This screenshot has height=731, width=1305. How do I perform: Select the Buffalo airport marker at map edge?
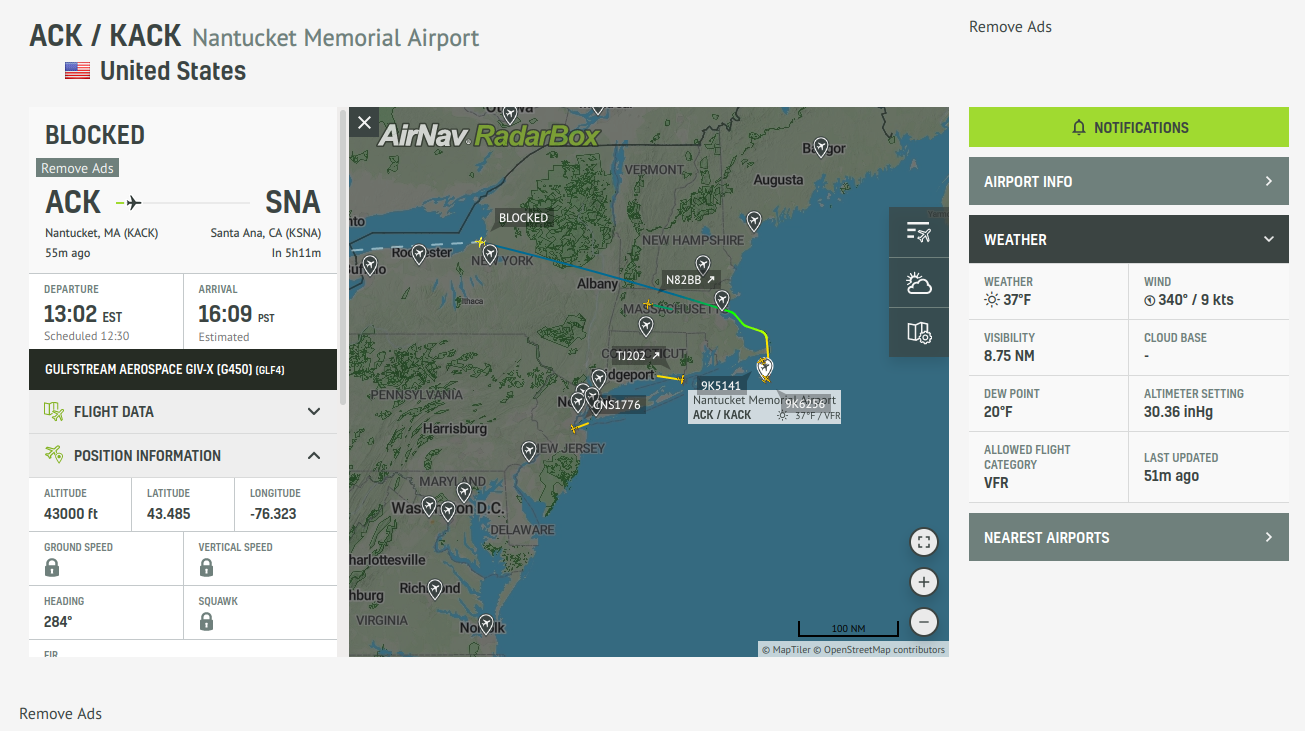pos(370,266)
